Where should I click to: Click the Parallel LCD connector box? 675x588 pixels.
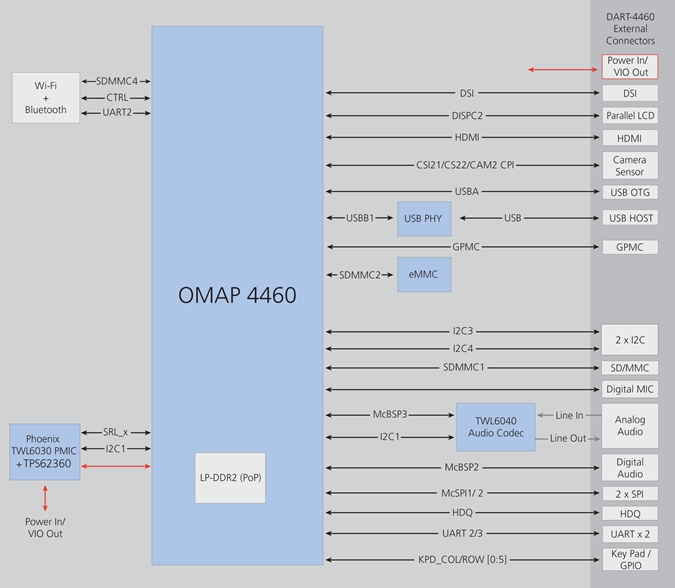click(x=630, y=115)
